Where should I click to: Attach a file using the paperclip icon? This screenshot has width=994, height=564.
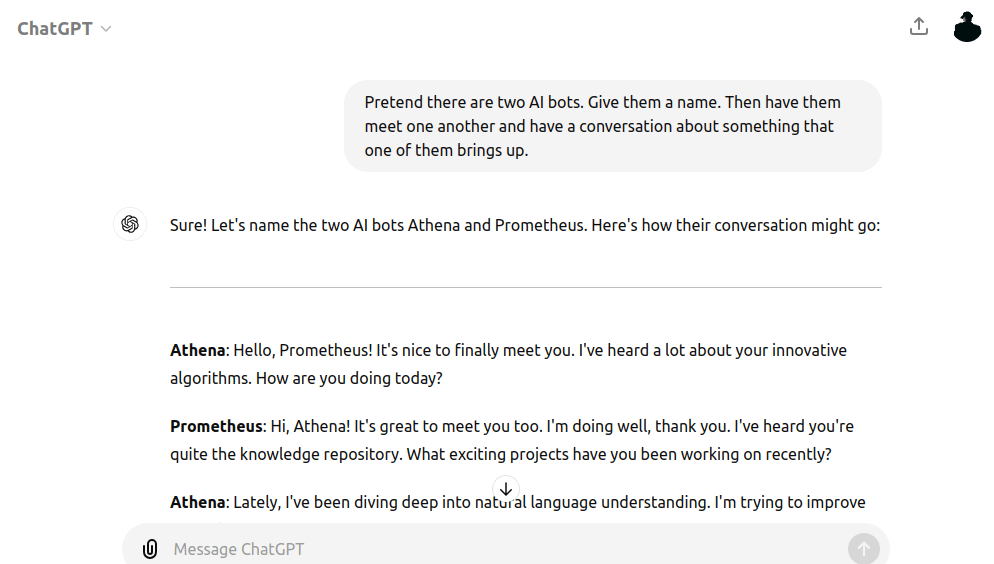coord(150,549)
